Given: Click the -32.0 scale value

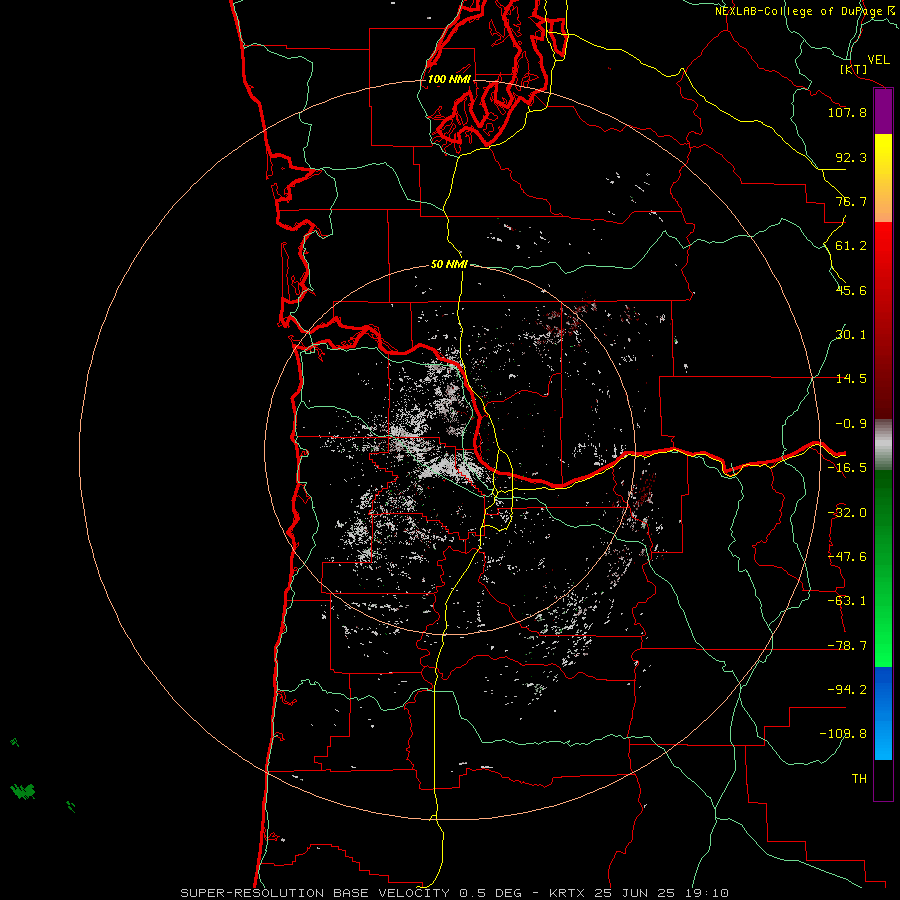Looking at the screenshot, I should tap(847, 513).
